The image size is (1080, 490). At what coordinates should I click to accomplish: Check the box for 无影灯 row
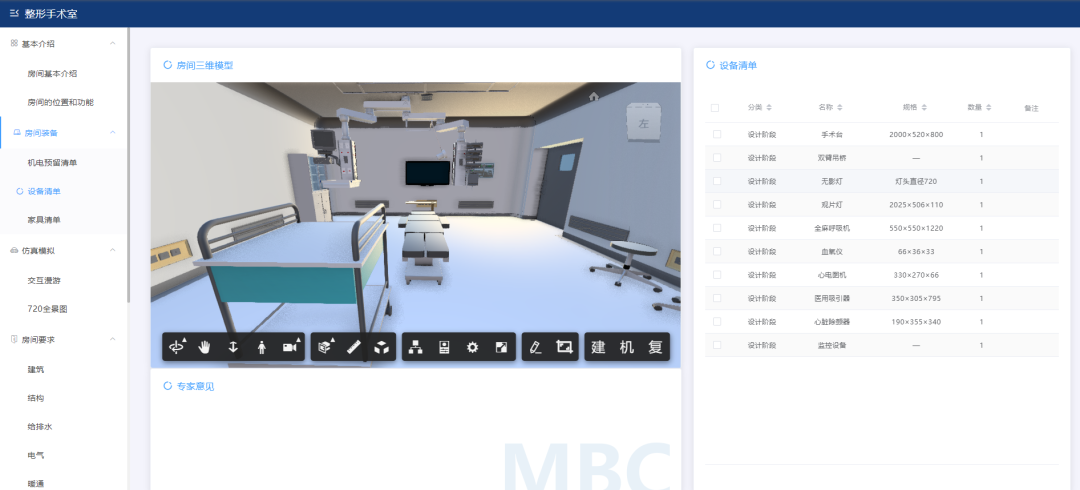pyautogui.click(x=717, y=181)
